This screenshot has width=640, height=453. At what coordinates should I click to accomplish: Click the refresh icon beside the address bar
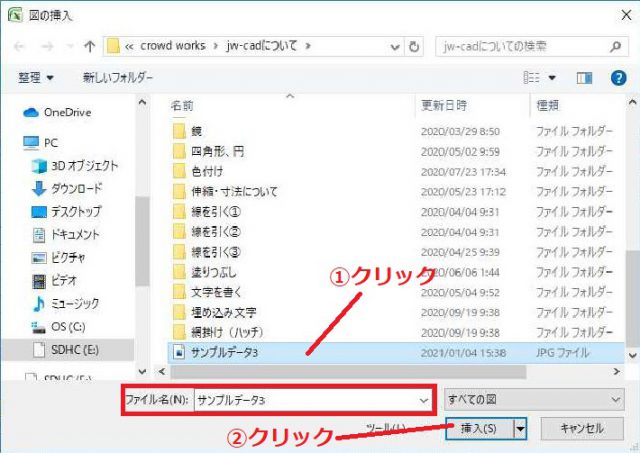coord(416,46)
